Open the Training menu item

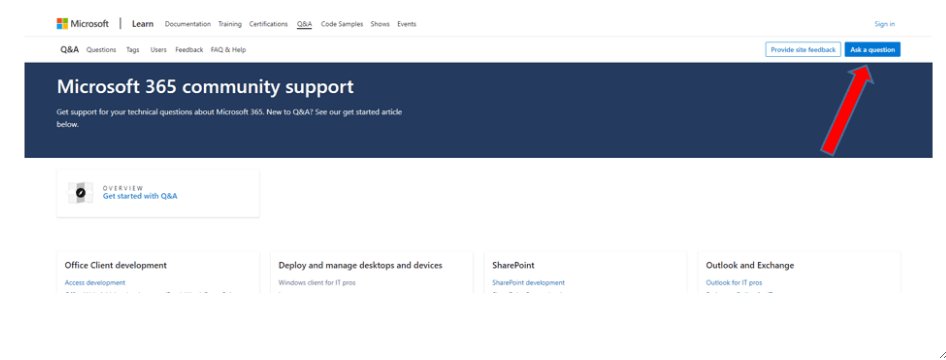coord(230,24)
